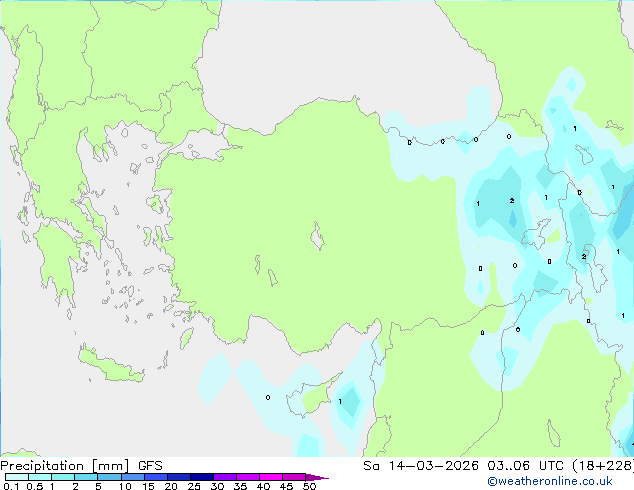Click the date text '14-03-2026'
The height and width of the screenshot is (490, 634).
click(433, 466)
